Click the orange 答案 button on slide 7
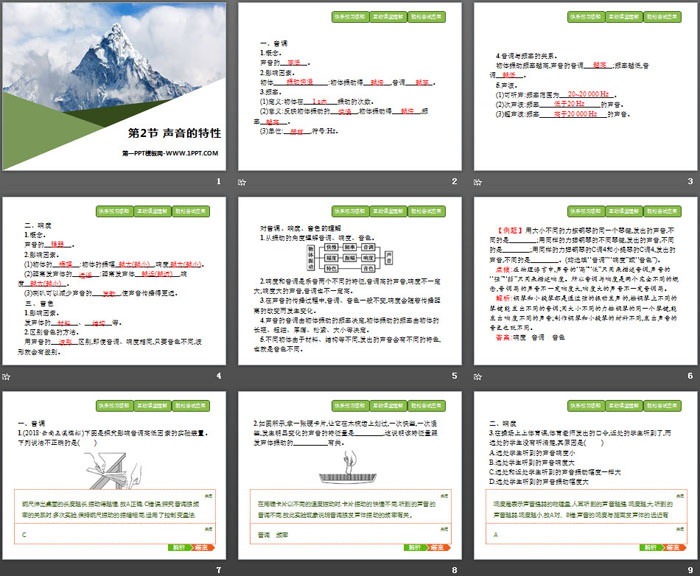The height and width of the screenshot is (576, 700). click(x=203, y=547)
